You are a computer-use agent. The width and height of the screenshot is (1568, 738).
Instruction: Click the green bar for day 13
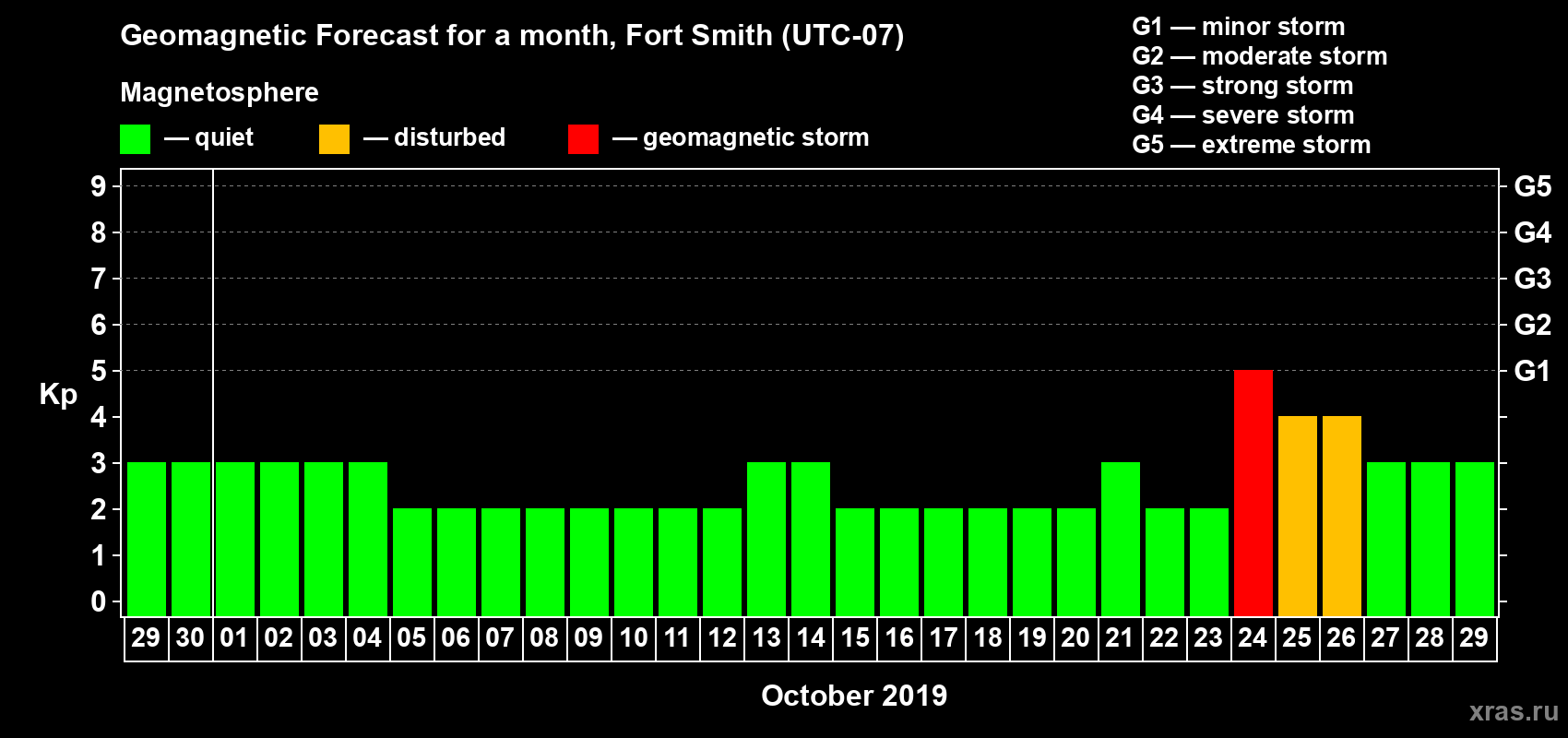click(766, 539)
